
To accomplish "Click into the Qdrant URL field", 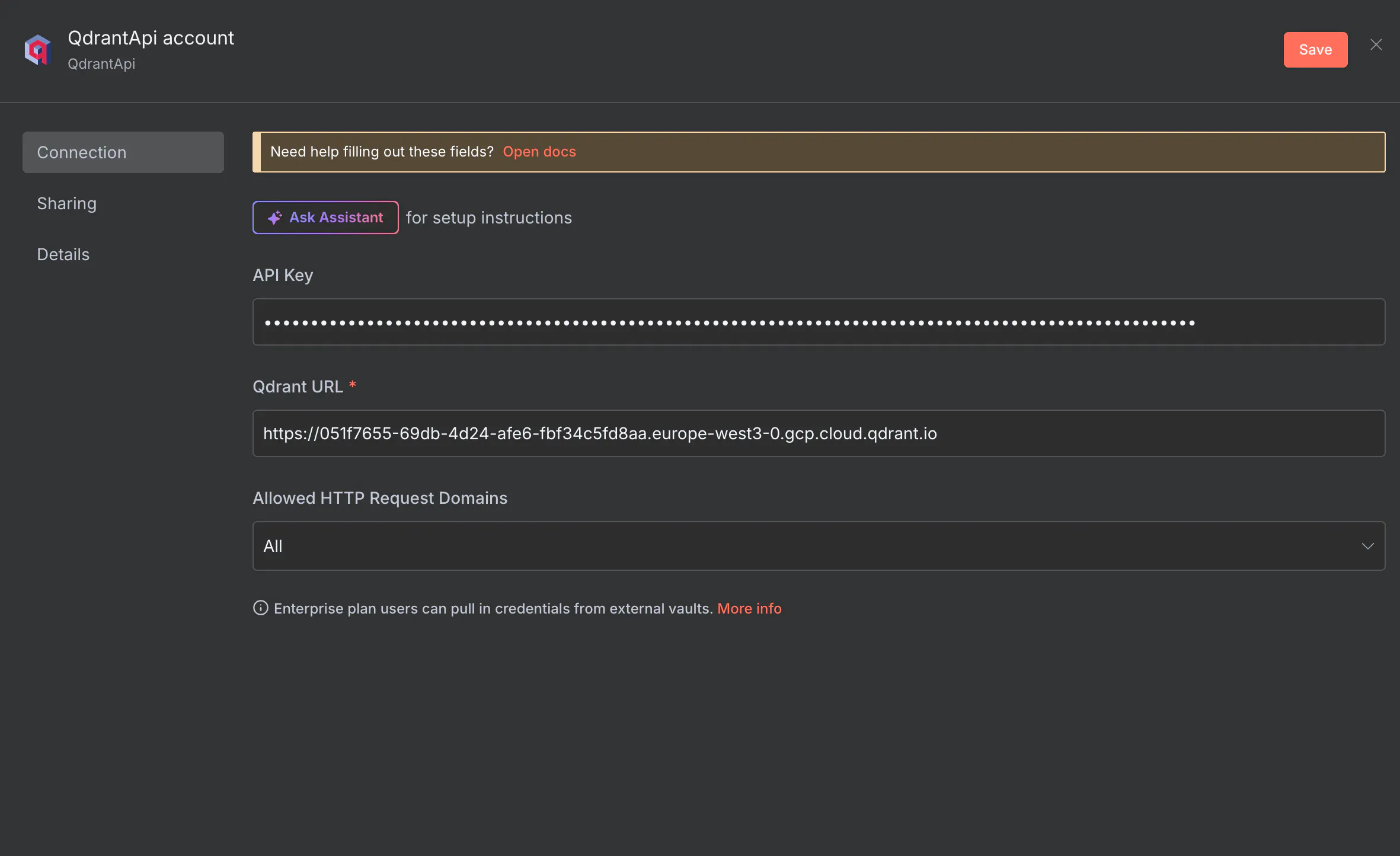I will click(819, 433).
